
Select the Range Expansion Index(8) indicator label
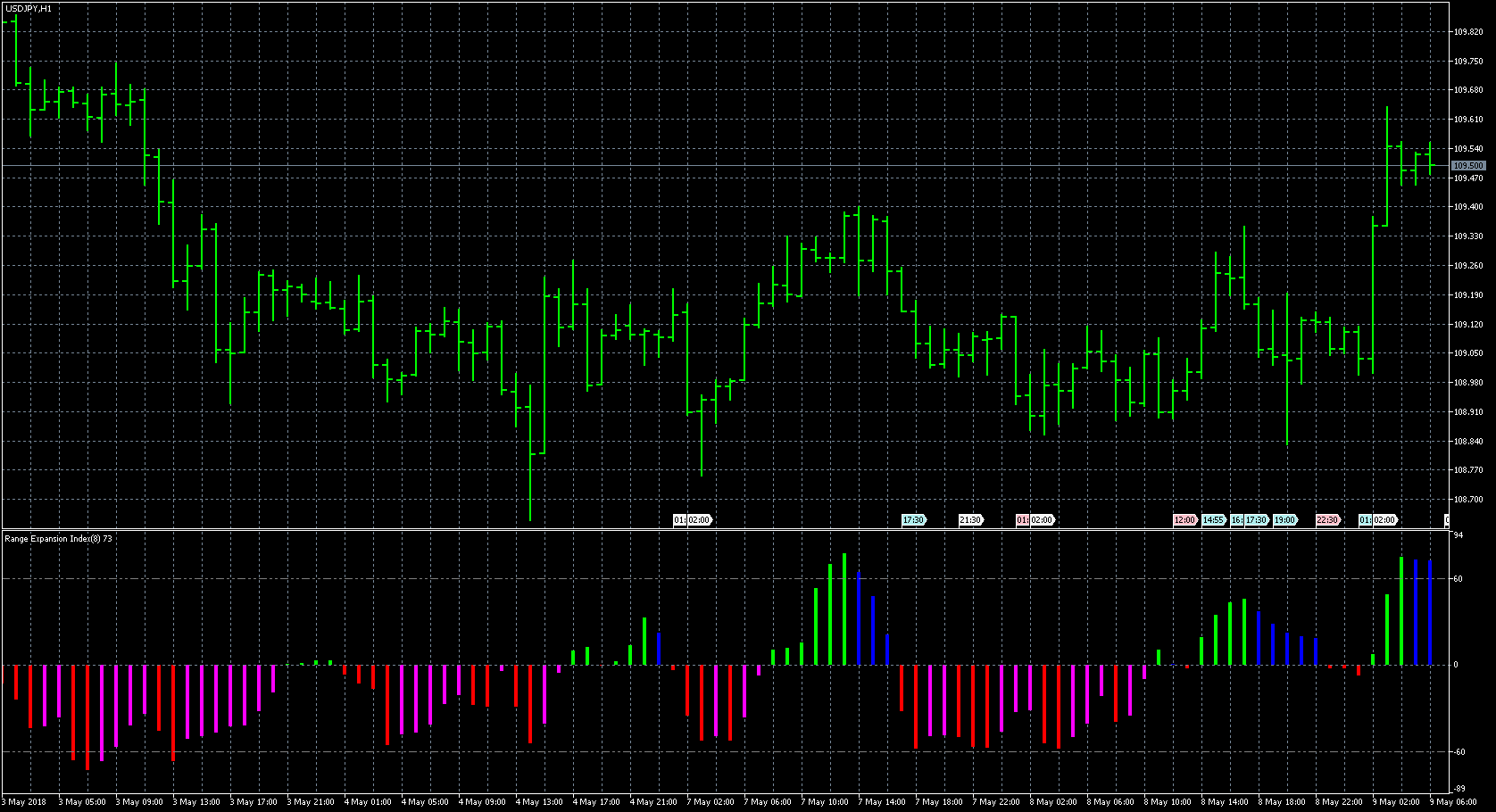(58, 539)
